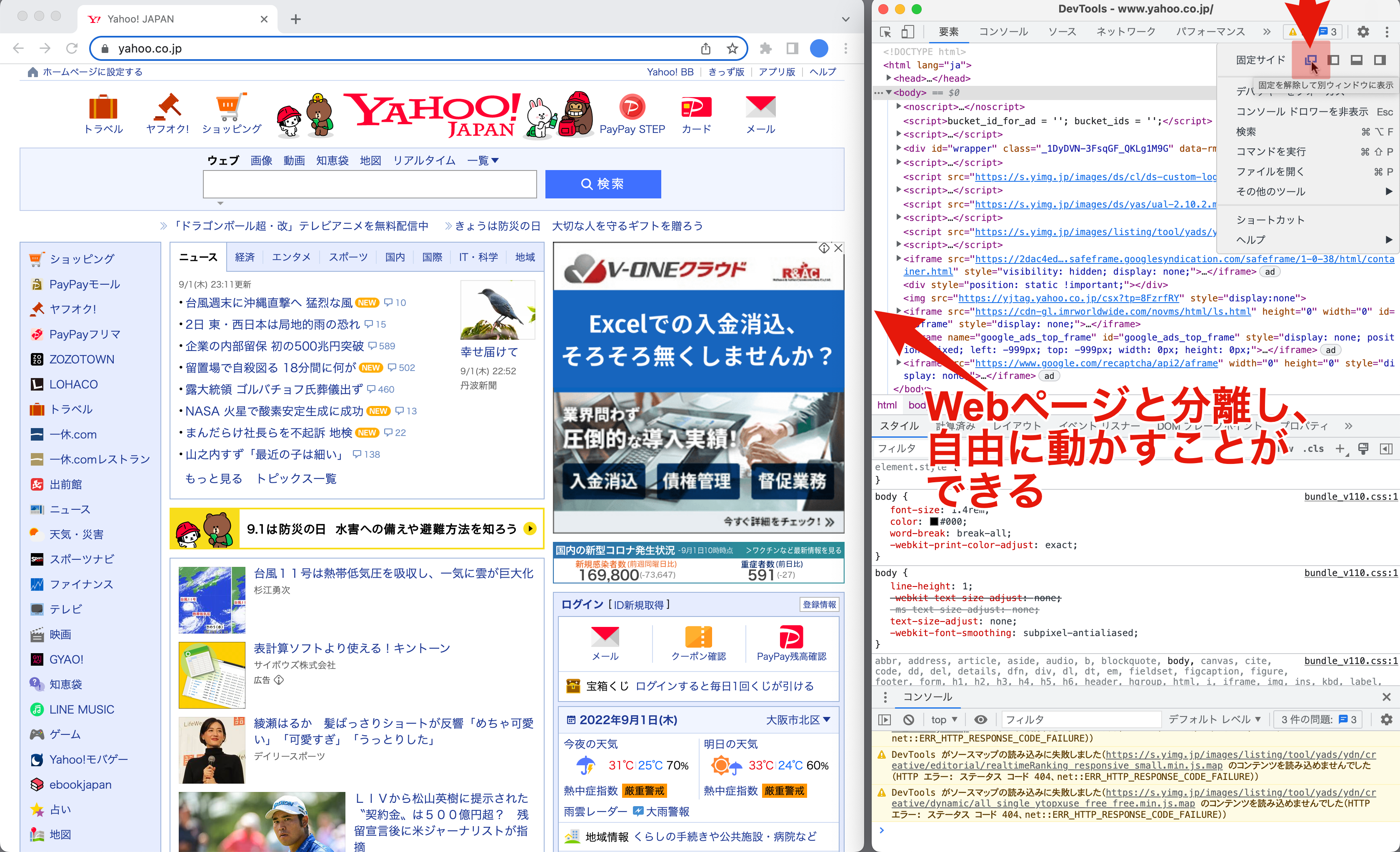Open デフォルト レベル log level dropdown

pos(1214,719)
